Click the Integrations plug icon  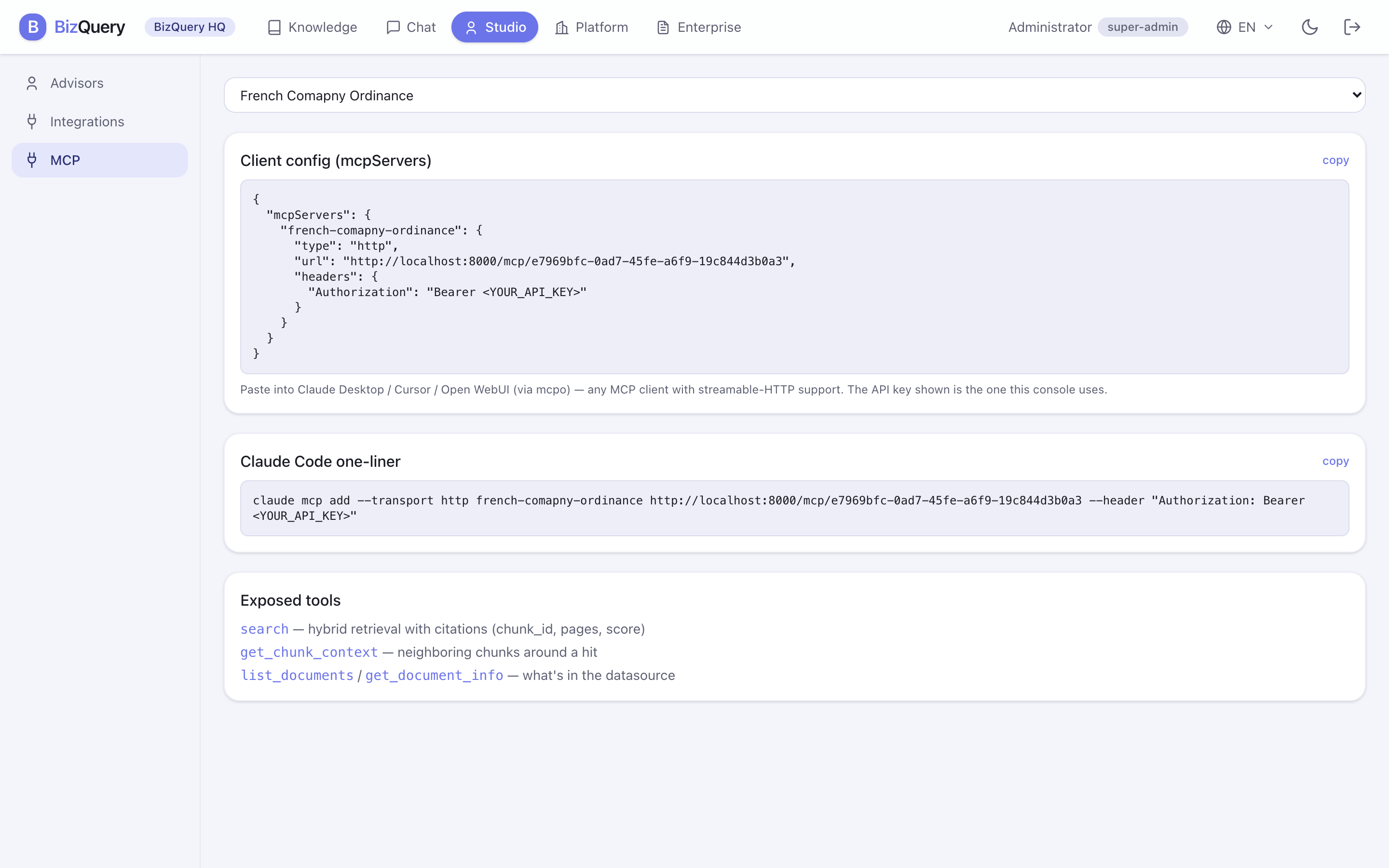32,122
